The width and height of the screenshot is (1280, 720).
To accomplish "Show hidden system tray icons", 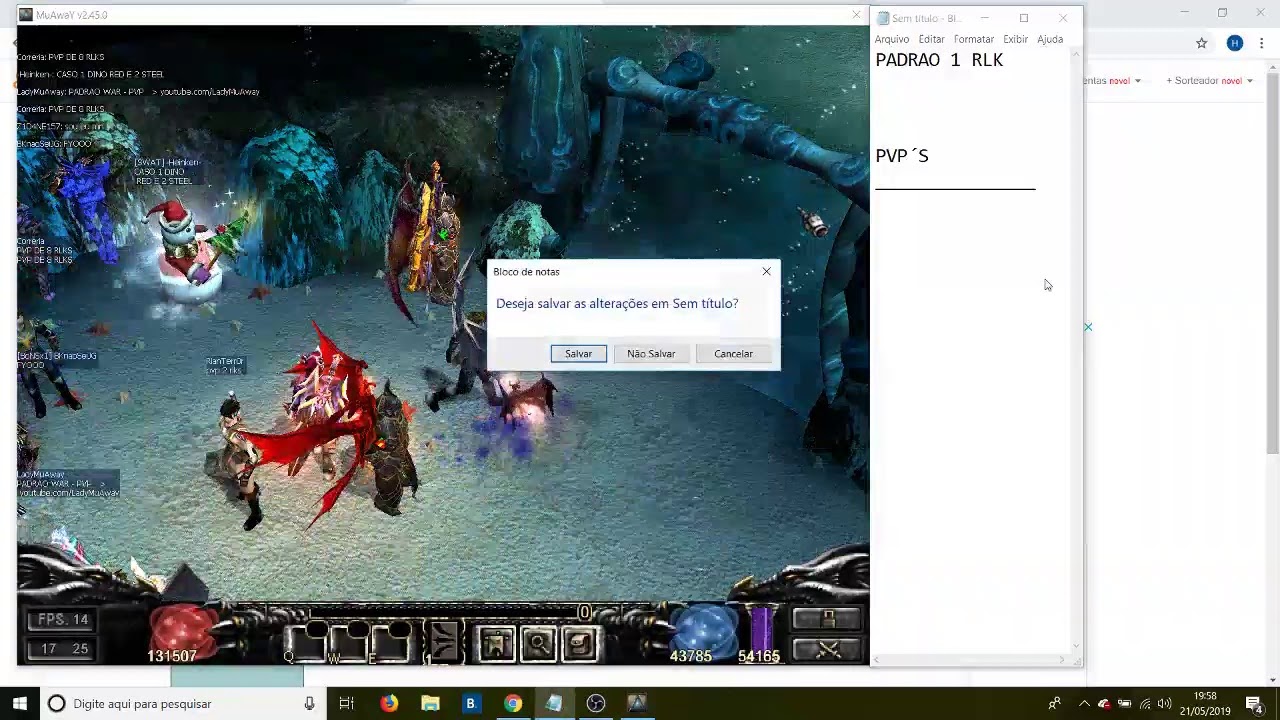I will coord(1084,704).
